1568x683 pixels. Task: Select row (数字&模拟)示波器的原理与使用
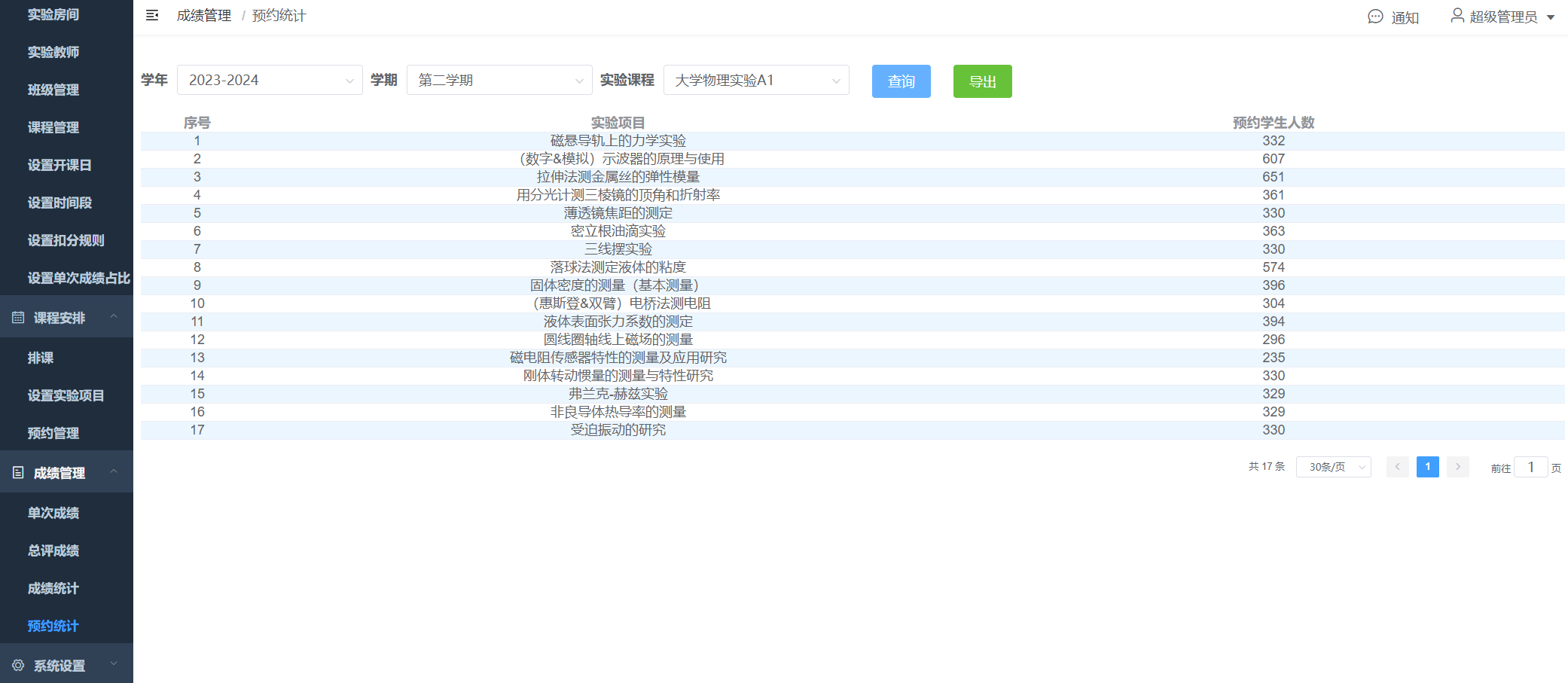pos(853,159)
